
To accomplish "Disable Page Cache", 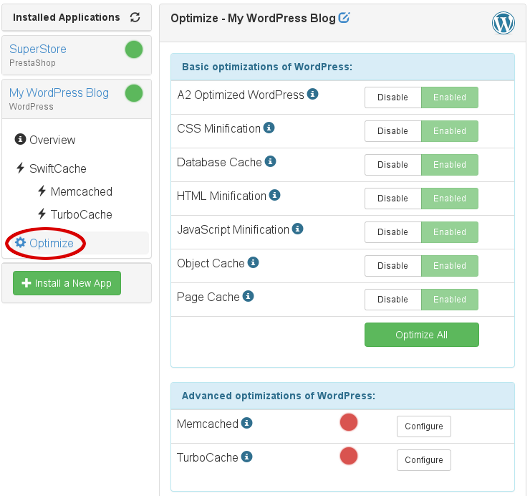I will [393, 300].
